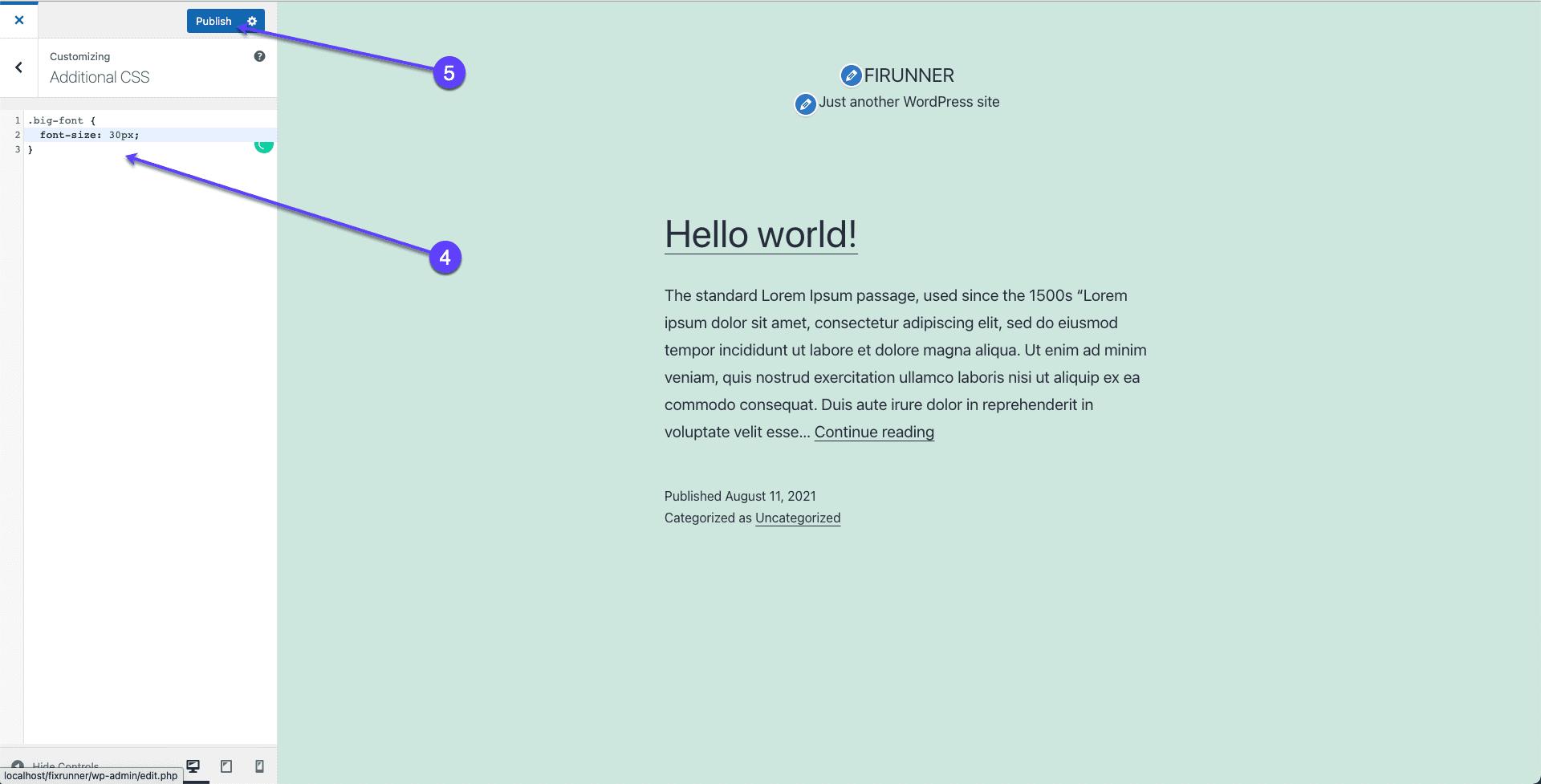Close the Customizer with the X icon
Screen dimensions: 1541x784
pos(19,20)
